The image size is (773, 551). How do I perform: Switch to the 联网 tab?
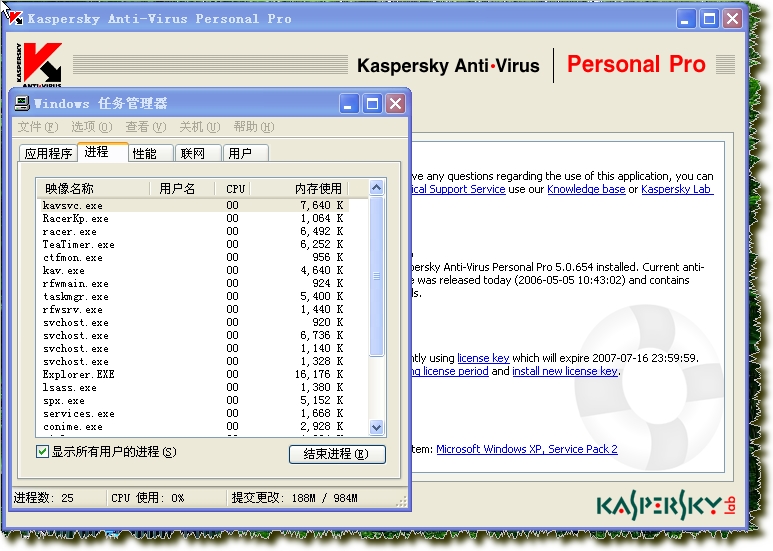198,153
